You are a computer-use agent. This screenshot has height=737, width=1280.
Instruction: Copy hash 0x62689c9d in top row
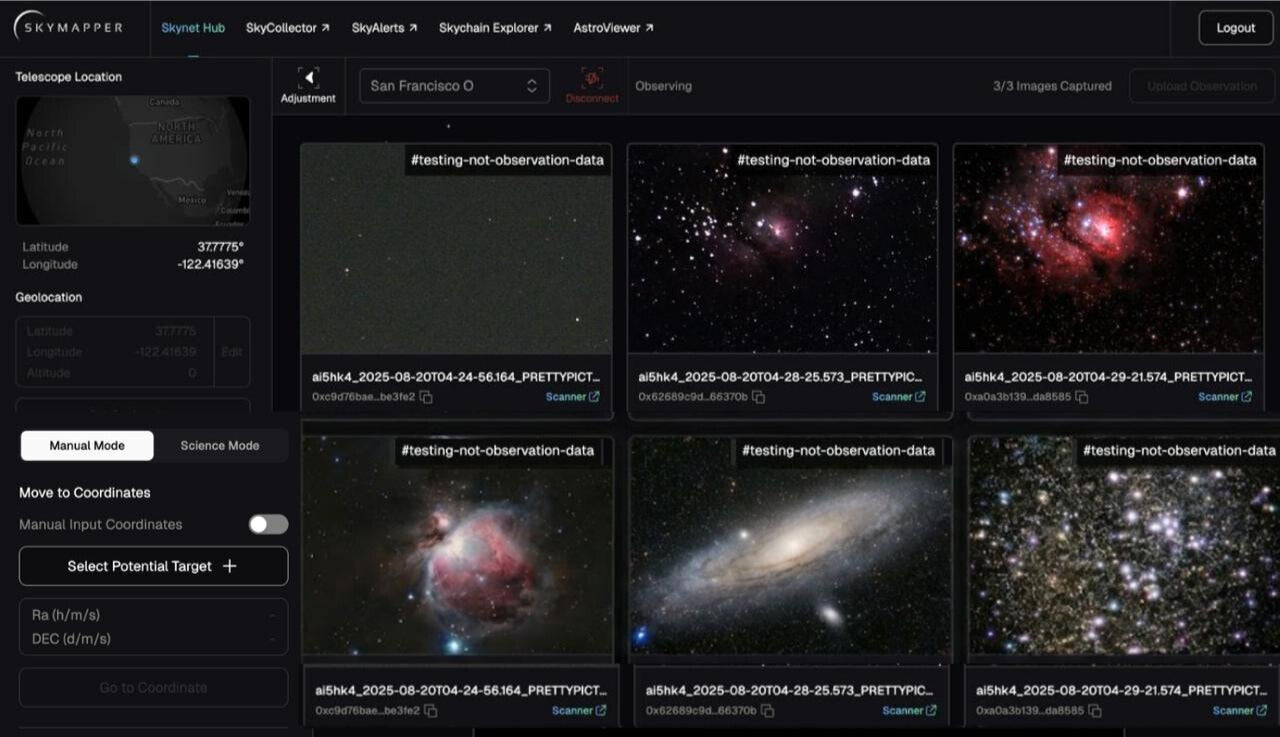coord(758,397)
